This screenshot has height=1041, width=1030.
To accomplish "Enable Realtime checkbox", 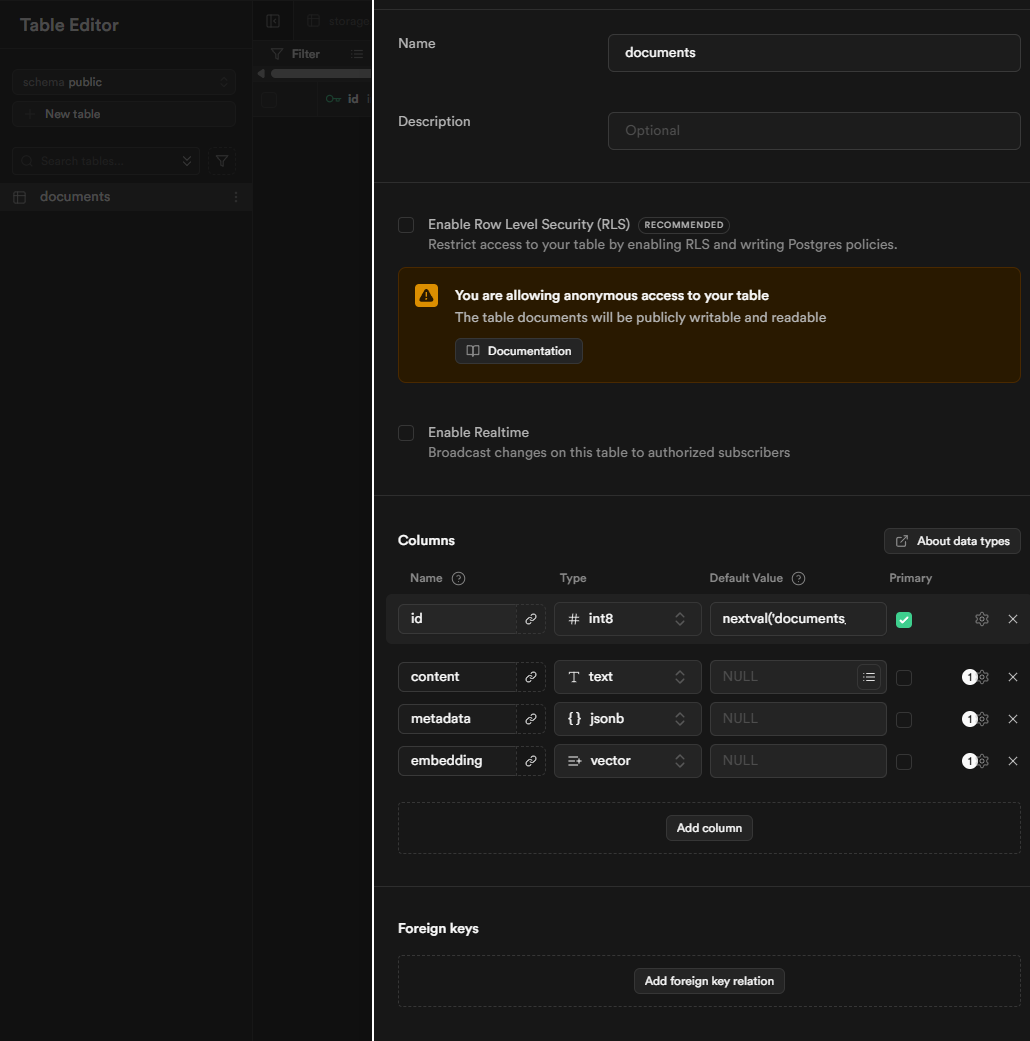I will [406, 433].
